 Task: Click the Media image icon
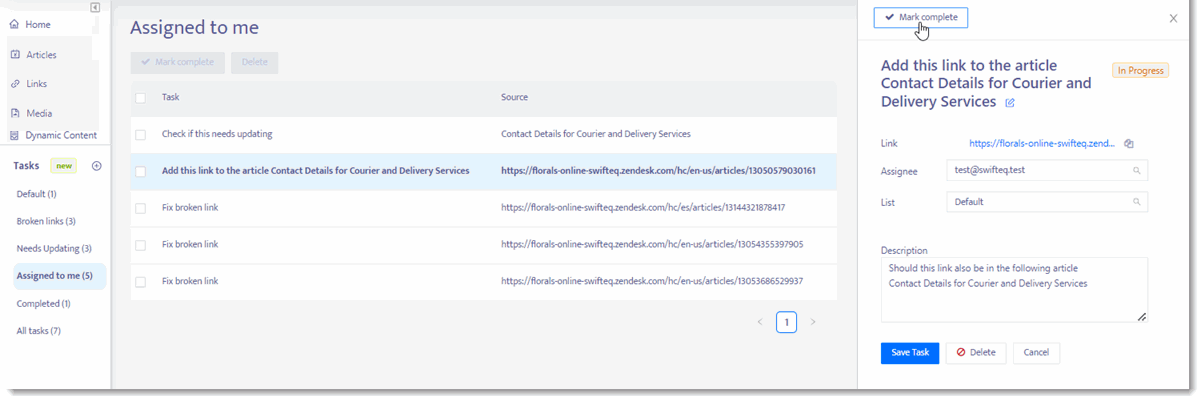[x=15, y=113]
